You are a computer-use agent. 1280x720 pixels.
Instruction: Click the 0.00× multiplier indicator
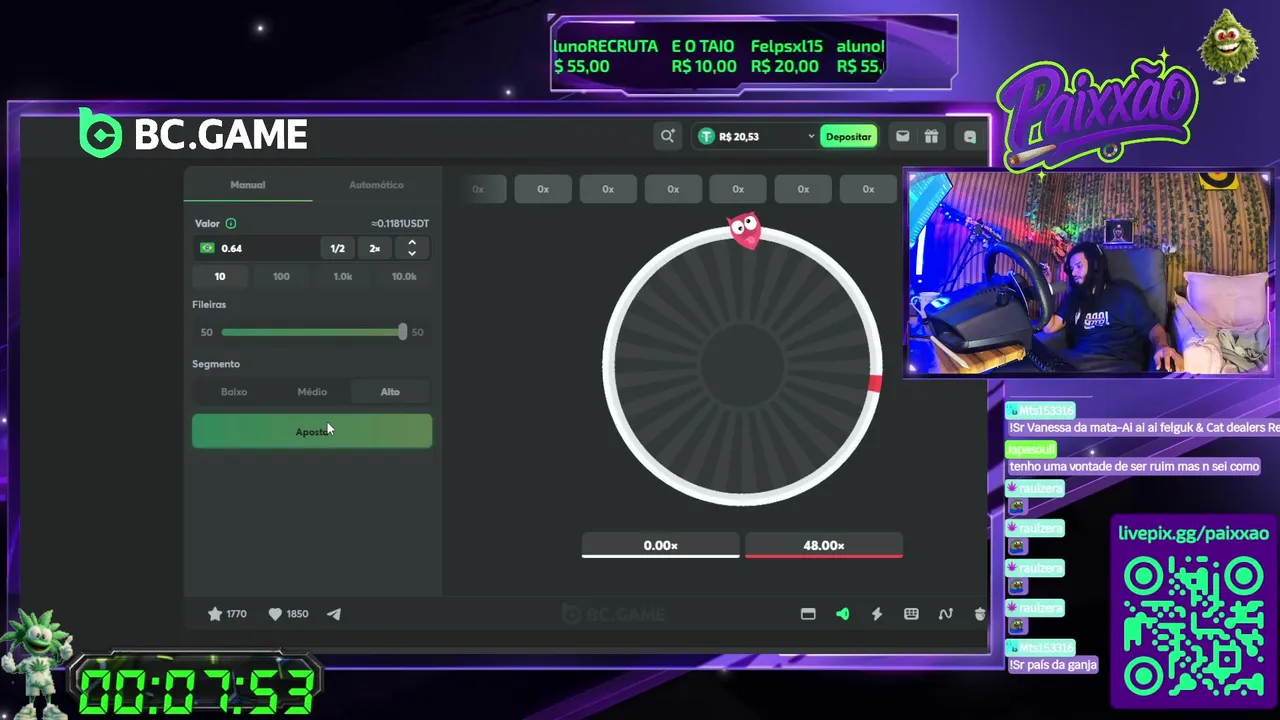tap(660, 546)
